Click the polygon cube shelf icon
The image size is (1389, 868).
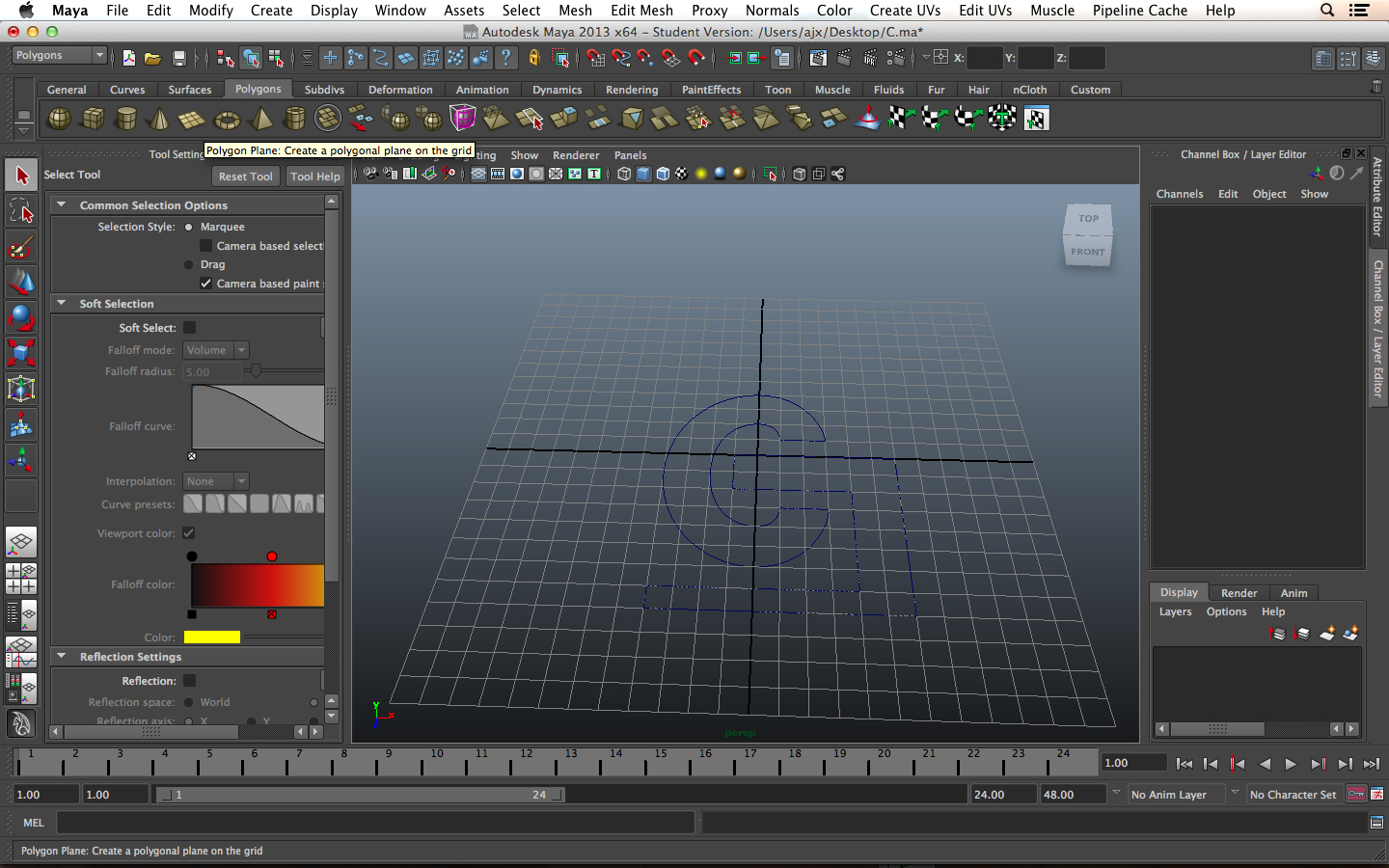pos(94,119)
